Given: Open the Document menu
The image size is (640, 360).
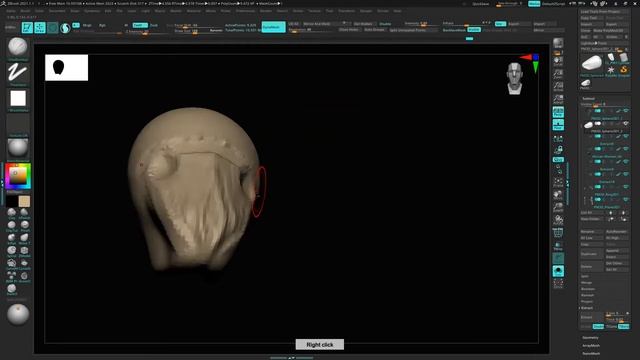Looking at the screenshot, I should [x=57, y=11].
